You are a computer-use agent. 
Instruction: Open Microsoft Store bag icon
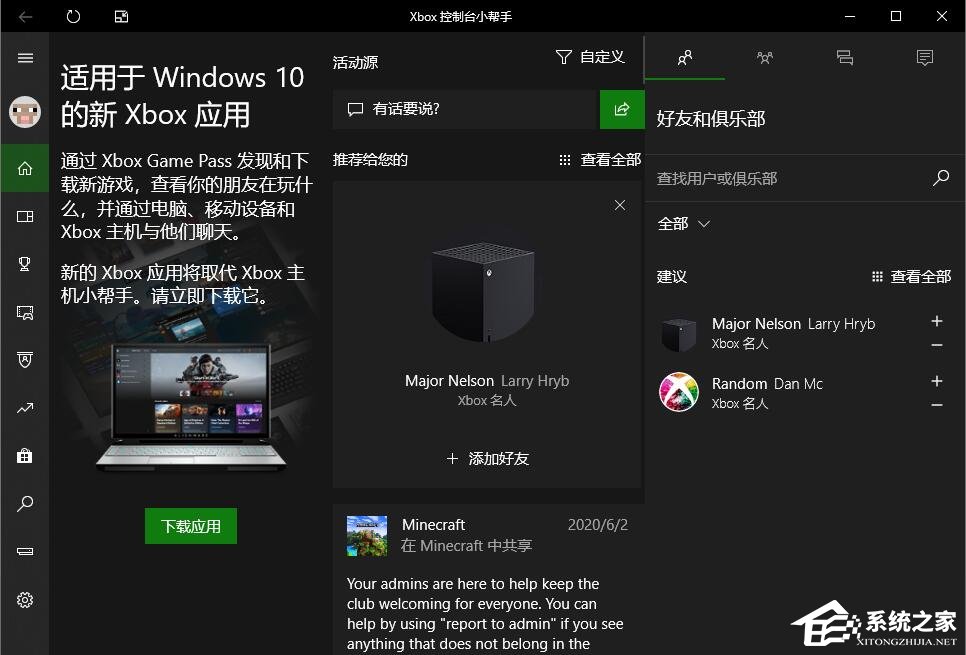click(x=25, y=456)
